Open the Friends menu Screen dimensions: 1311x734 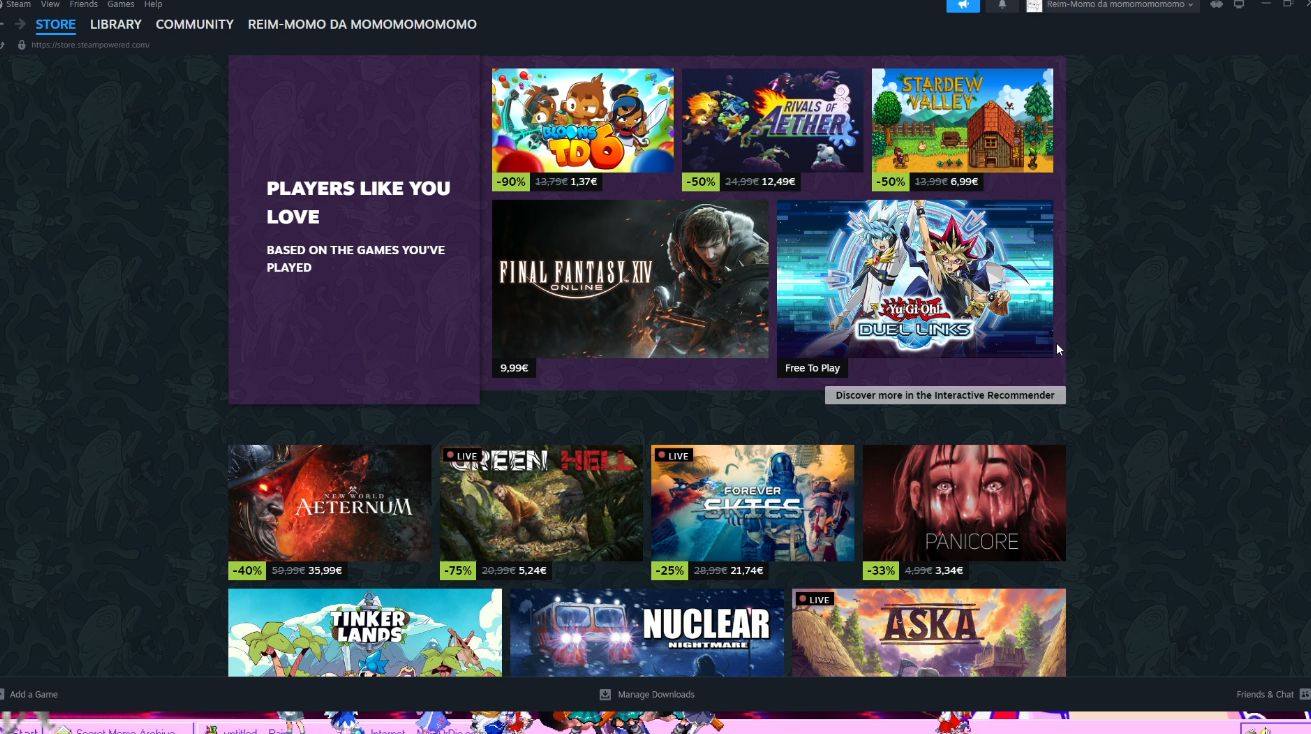click(83, 4)
